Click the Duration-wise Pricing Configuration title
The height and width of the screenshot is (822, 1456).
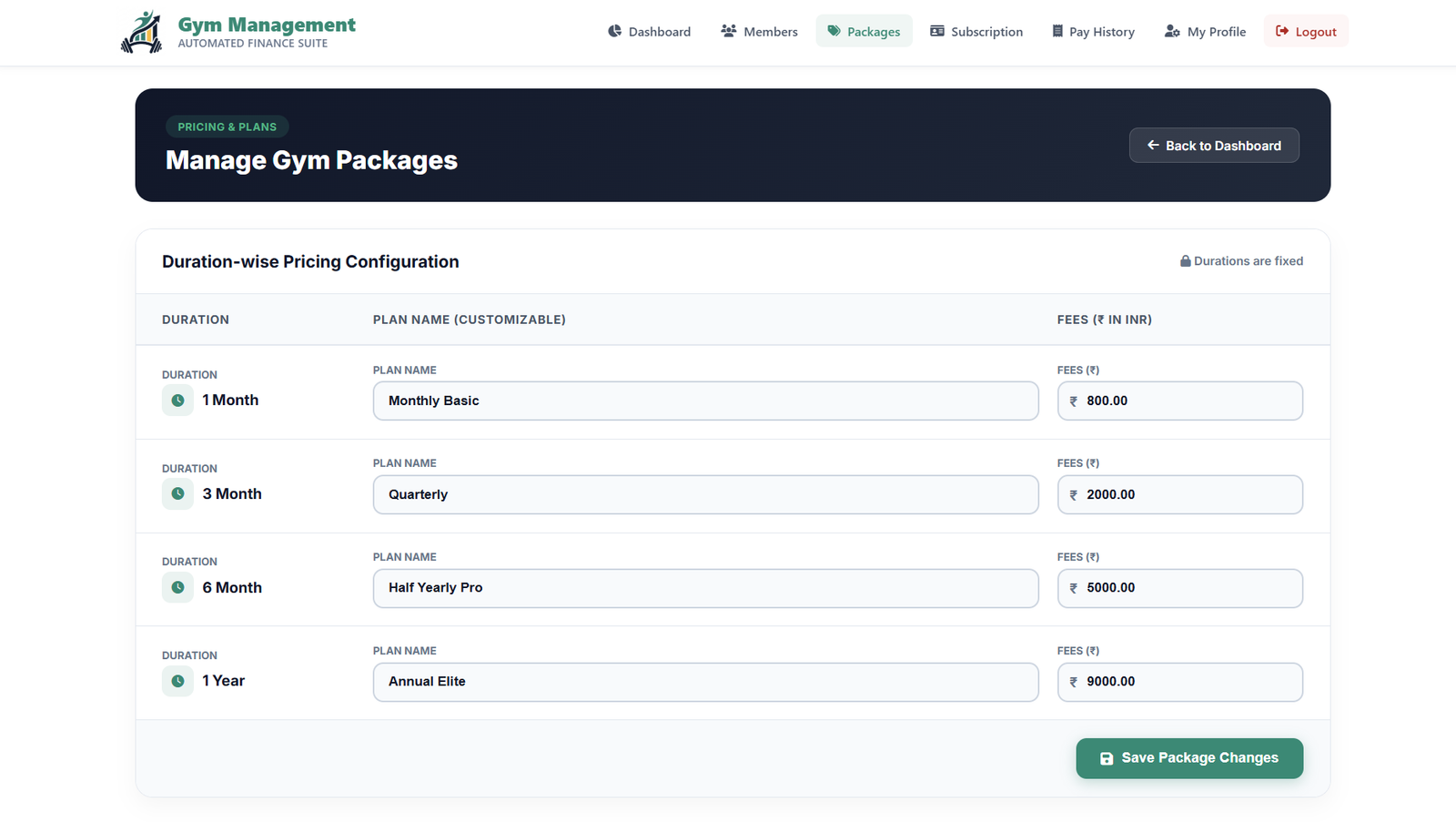(x=310, y=261)
